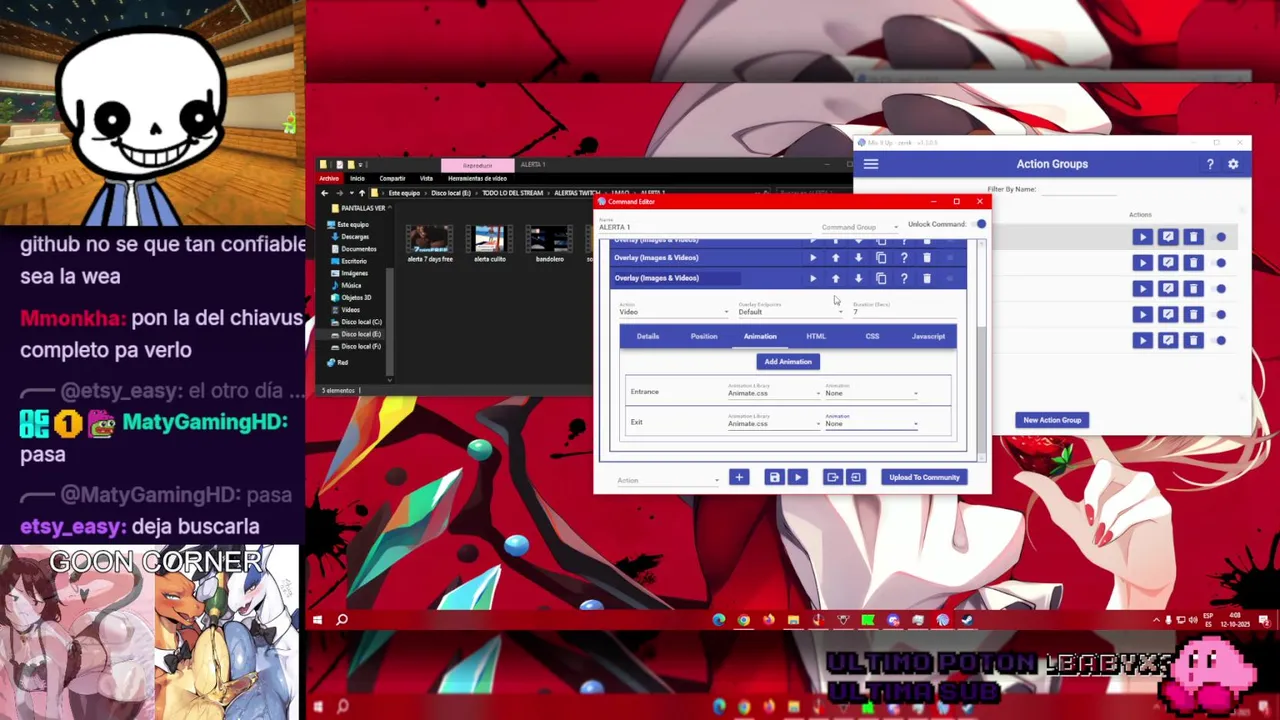
Task: Save the command with floppy icon
Action: tap(774, 478)
